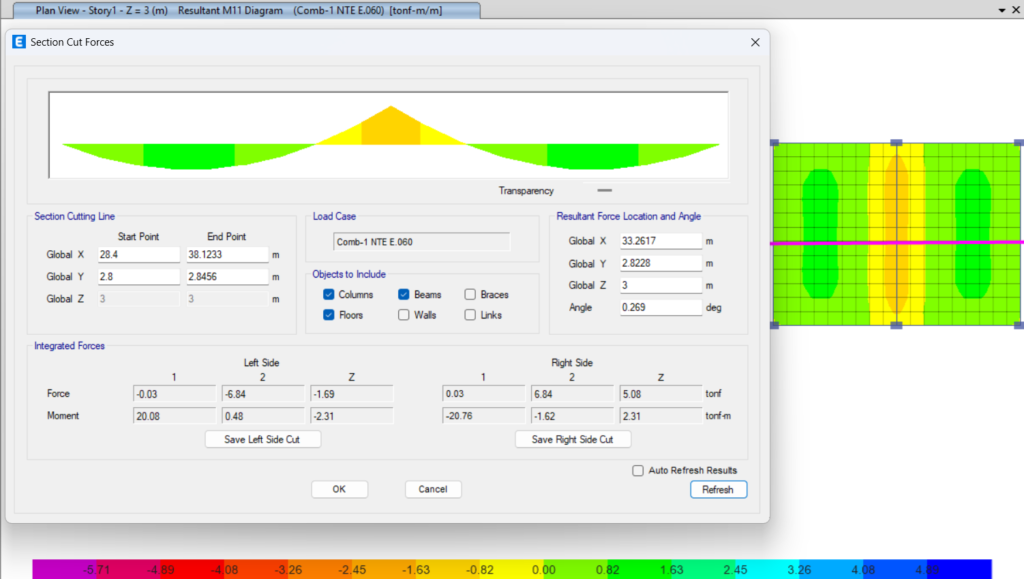
Task: Enable Auto Refresh Results
Action: [638, 470]
